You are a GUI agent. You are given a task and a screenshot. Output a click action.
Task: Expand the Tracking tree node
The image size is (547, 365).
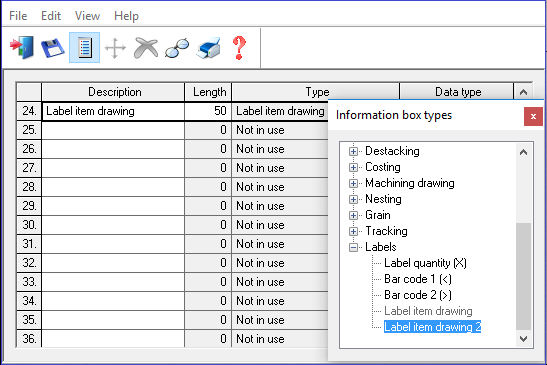coord(353,231)
